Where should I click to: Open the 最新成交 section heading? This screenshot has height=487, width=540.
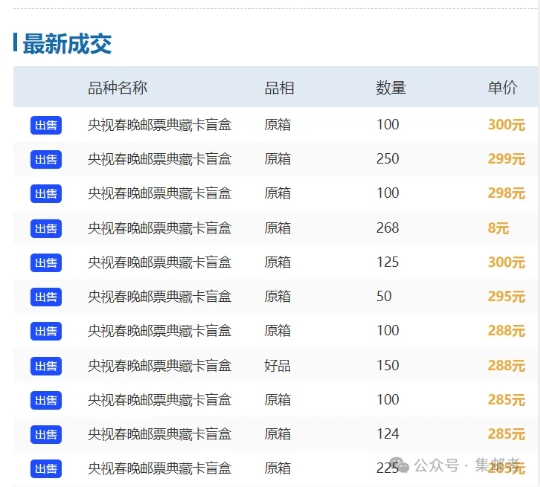pyautogui.click(x=67, y=44)
